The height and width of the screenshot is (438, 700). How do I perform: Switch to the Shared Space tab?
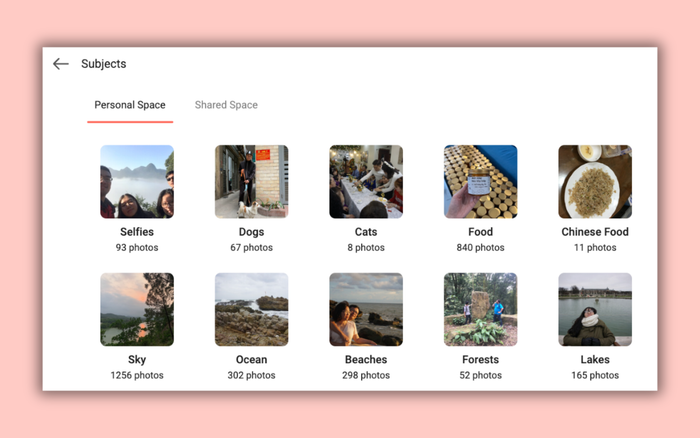pyautogui.click(x=226, y=105)
